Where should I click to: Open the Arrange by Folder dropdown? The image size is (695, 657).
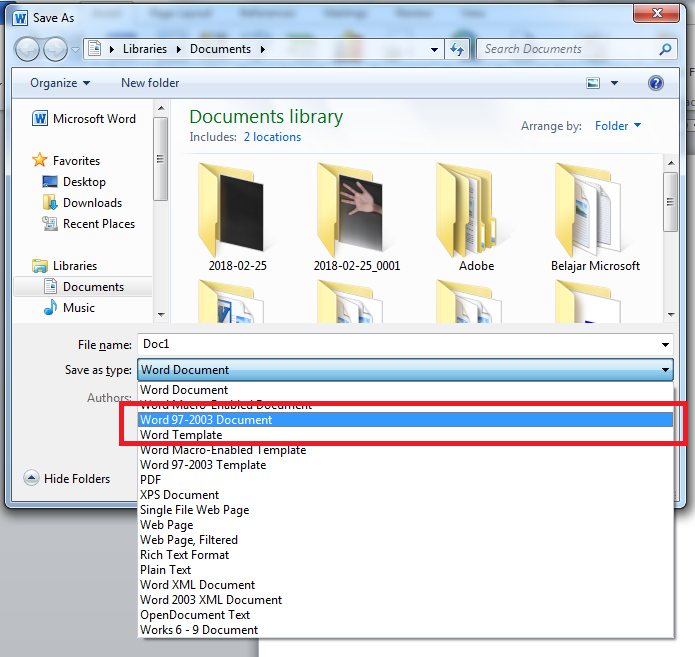(x=618, y=126)
